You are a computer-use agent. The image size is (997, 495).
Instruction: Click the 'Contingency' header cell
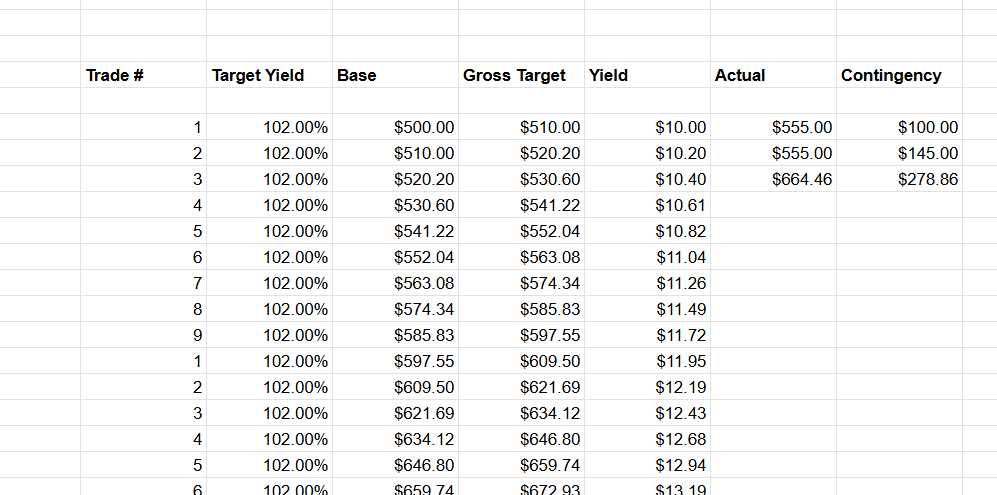click(x=899, y=75)
